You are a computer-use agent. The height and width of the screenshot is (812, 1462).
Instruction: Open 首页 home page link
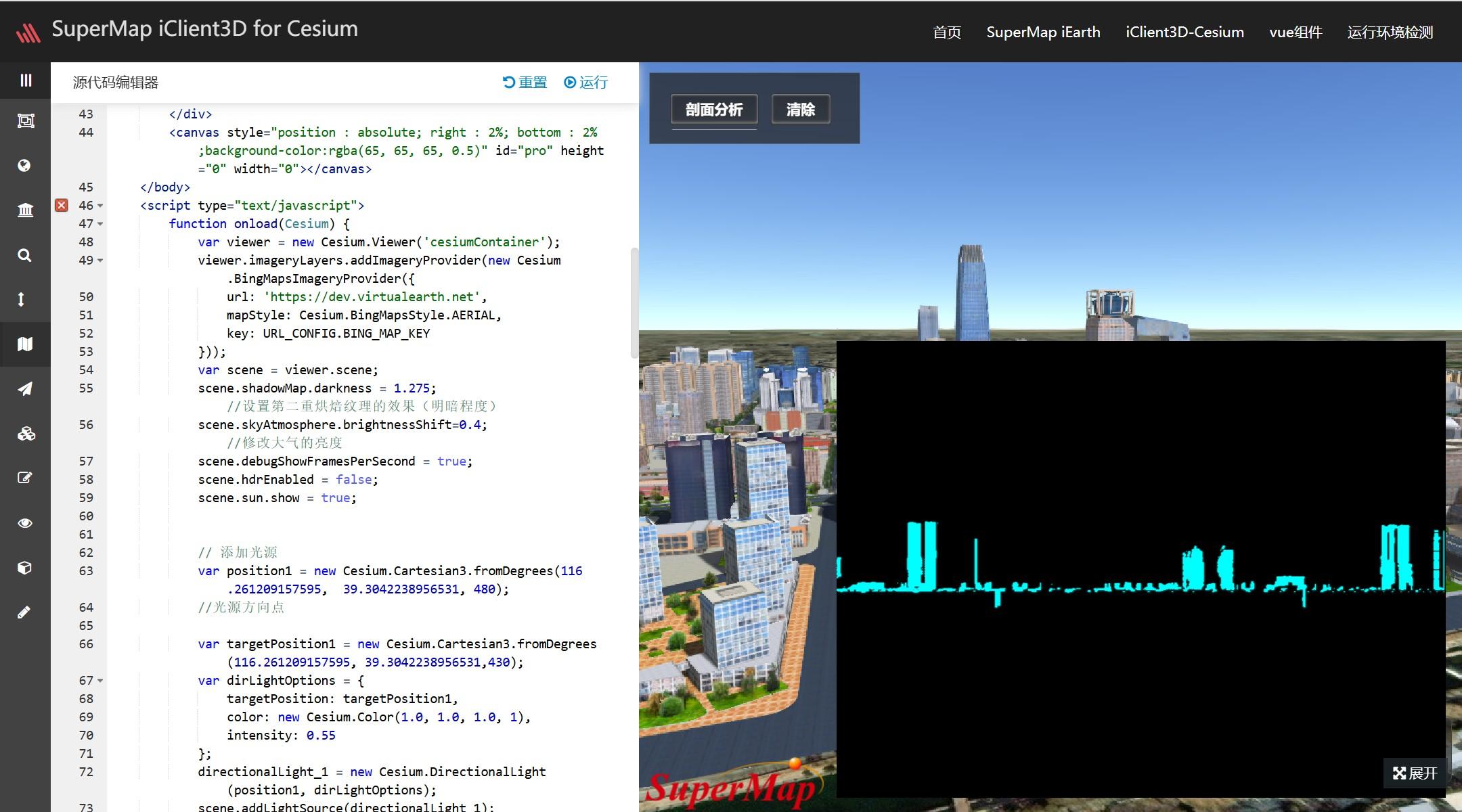pyautogui.click(x=947, y=32)
